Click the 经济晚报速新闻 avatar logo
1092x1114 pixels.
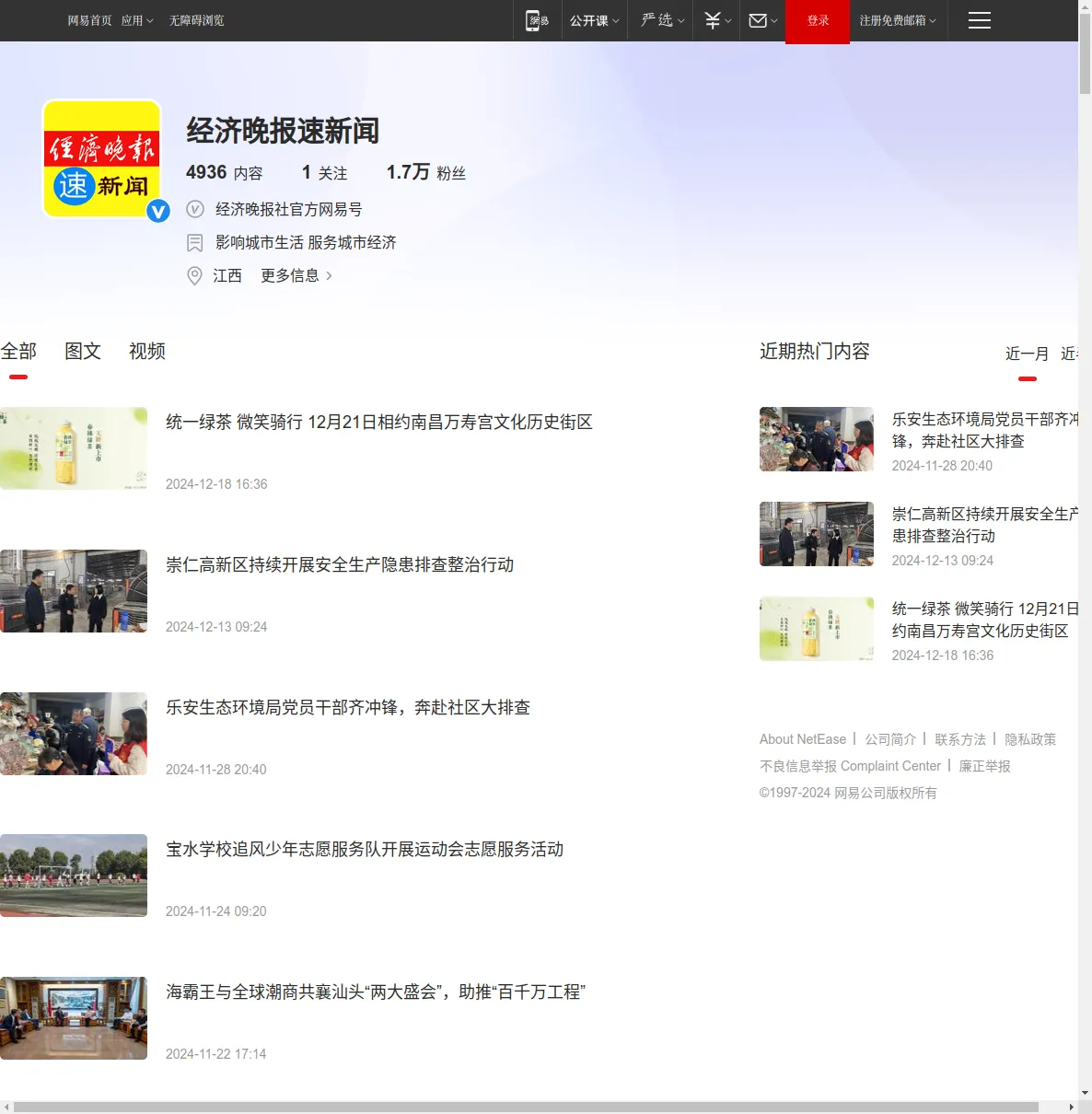pos(102,159)
